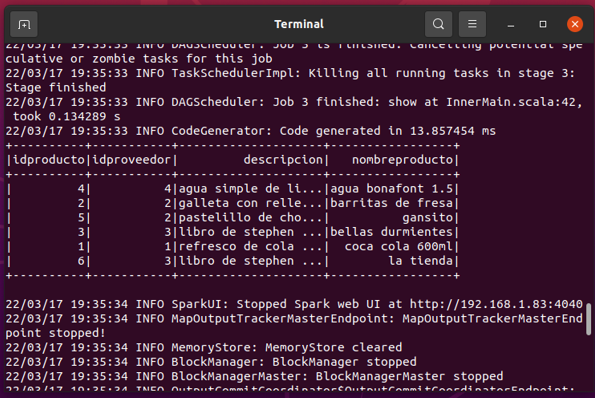This screenshot has width=600, height=398.
Task: Click the descripcion column header
Action: point(283,160)
